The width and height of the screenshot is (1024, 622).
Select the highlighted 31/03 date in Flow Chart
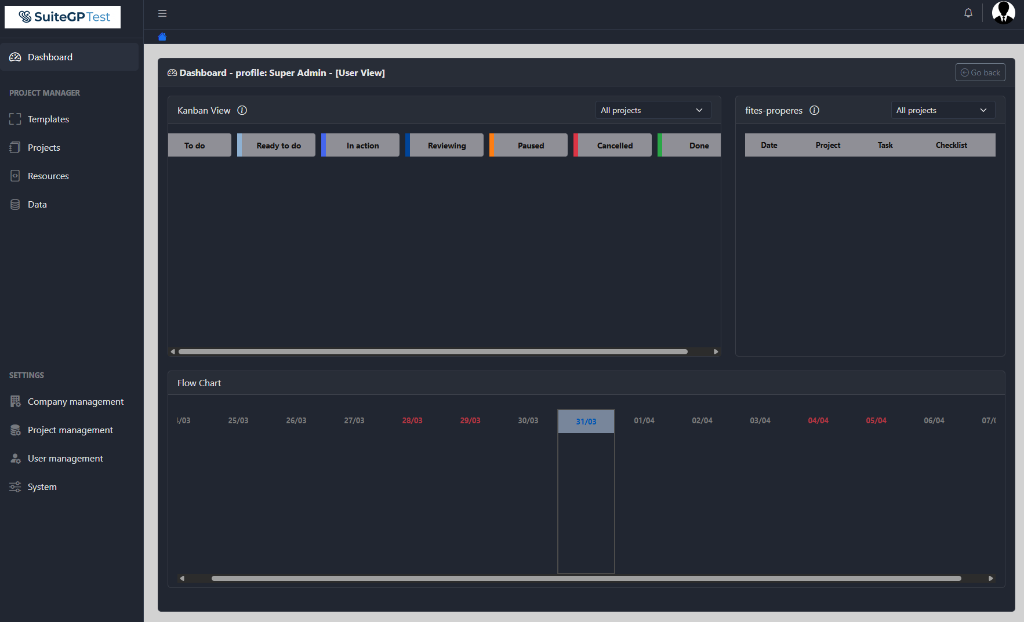click(585, 420)
